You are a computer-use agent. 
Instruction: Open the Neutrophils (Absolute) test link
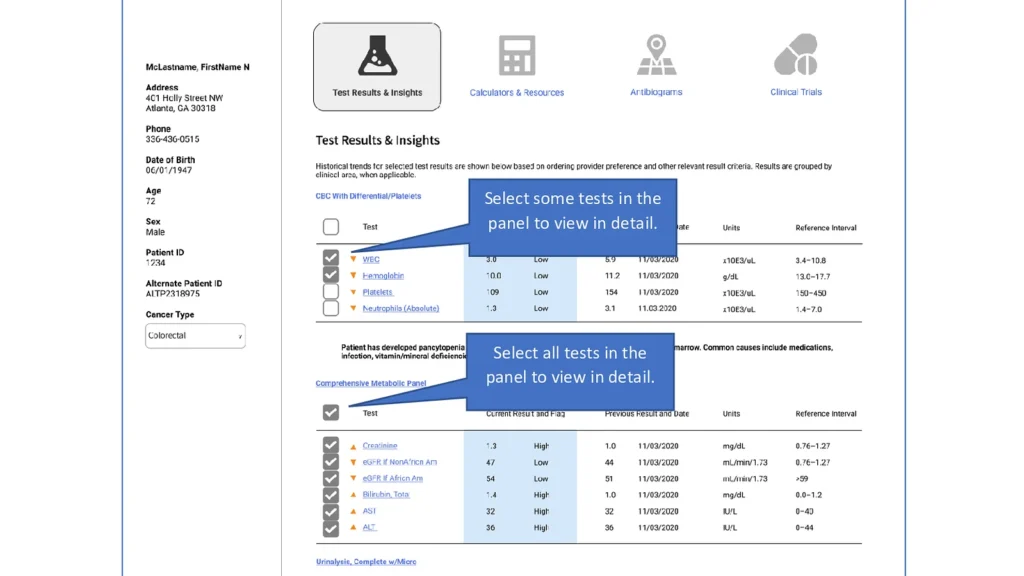(x=400, y=308)
